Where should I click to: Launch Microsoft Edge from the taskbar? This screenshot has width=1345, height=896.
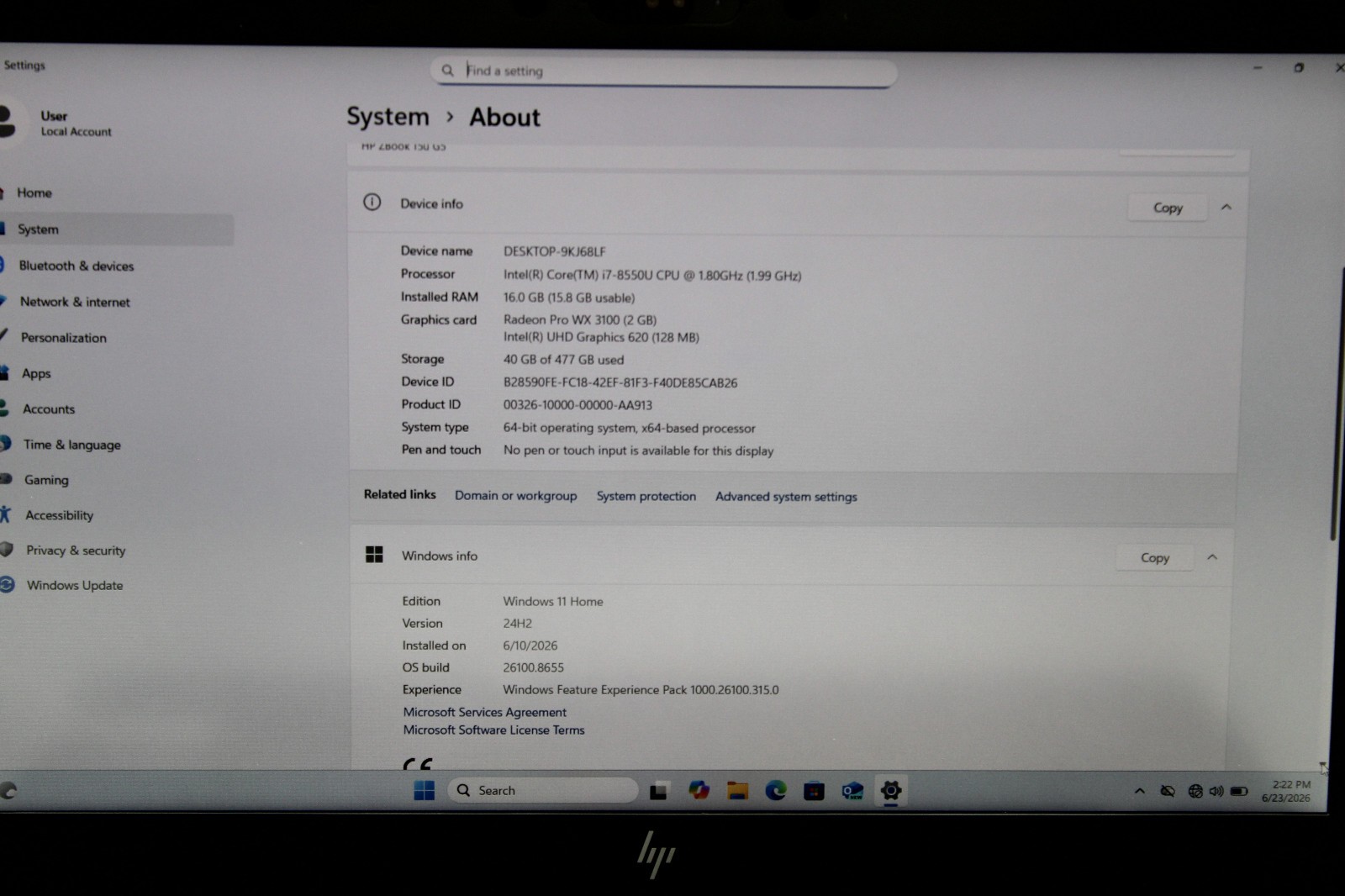coord(775,790)
